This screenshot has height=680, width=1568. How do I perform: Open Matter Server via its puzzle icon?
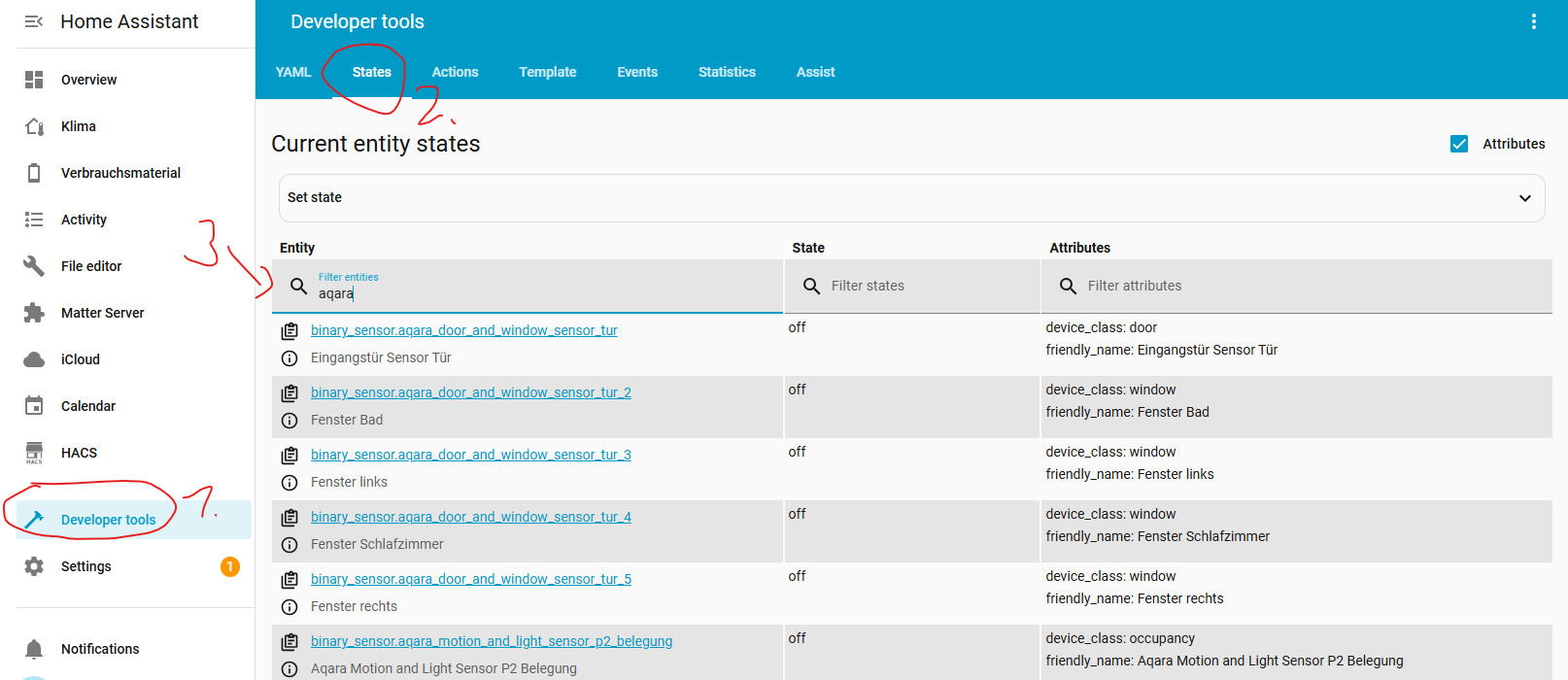34,313
